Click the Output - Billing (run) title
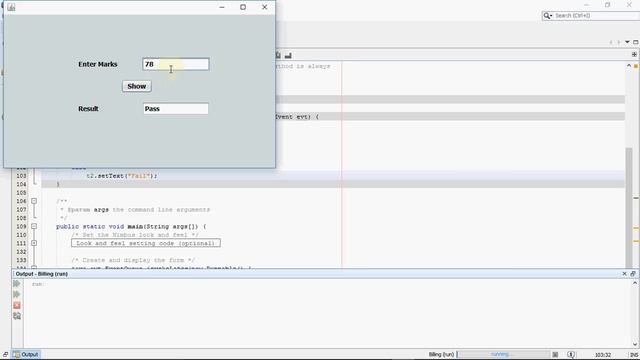The image size is (640, 360). [x=42, y=274]
